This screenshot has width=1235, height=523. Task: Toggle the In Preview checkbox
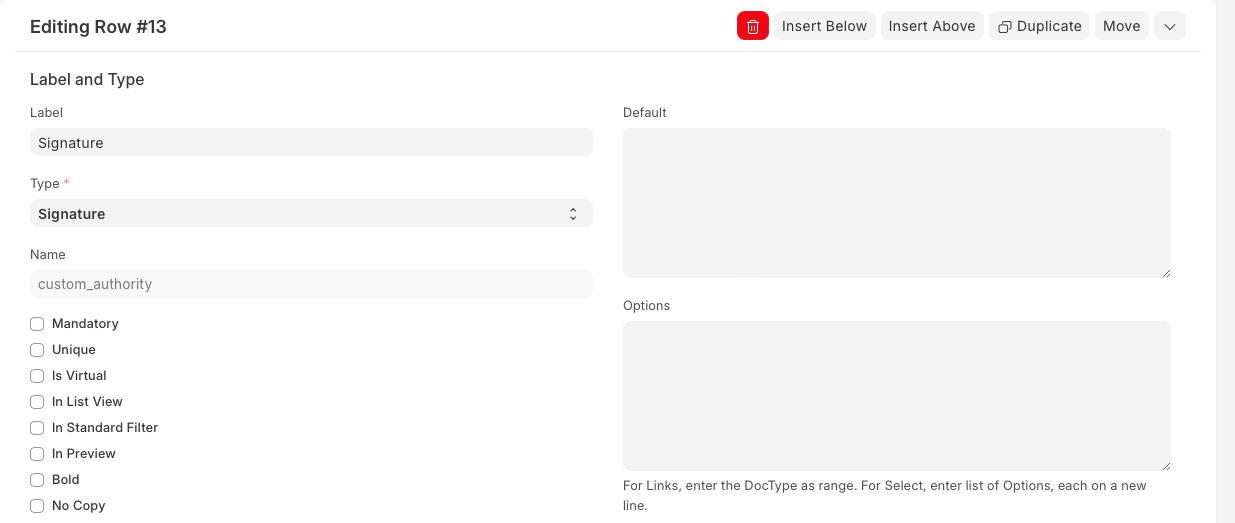pyautogui.click(x=37, y=454)
